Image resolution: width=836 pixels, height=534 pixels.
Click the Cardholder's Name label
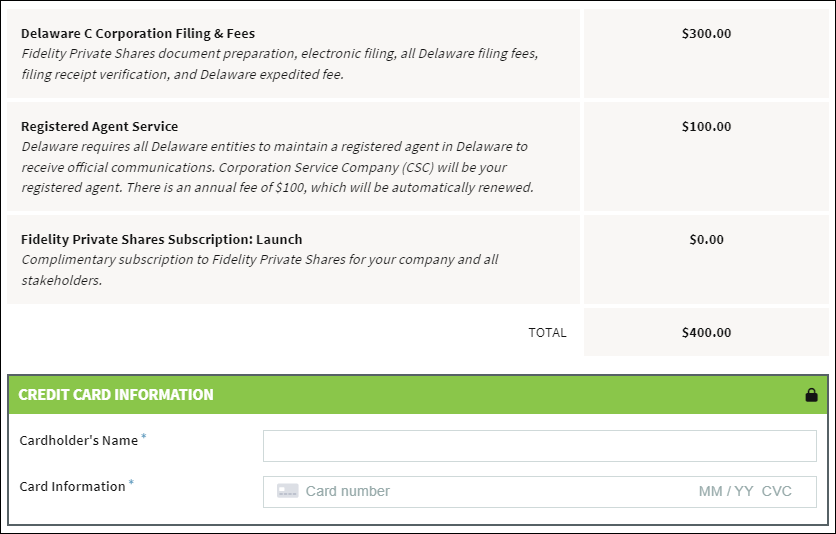(79, 441)
